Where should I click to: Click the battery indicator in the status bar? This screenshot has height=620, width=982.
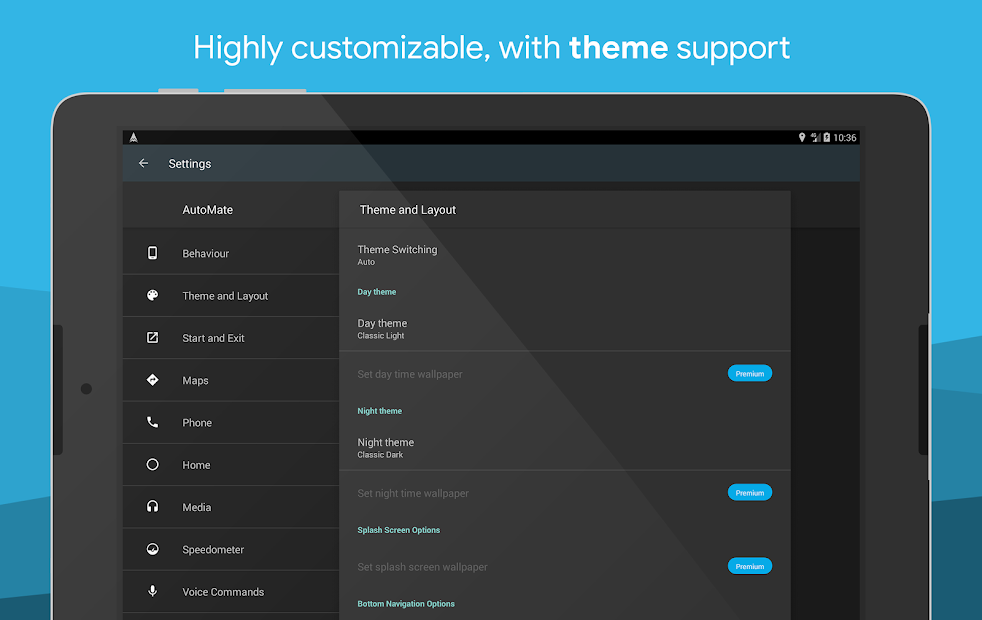(828, 136)
